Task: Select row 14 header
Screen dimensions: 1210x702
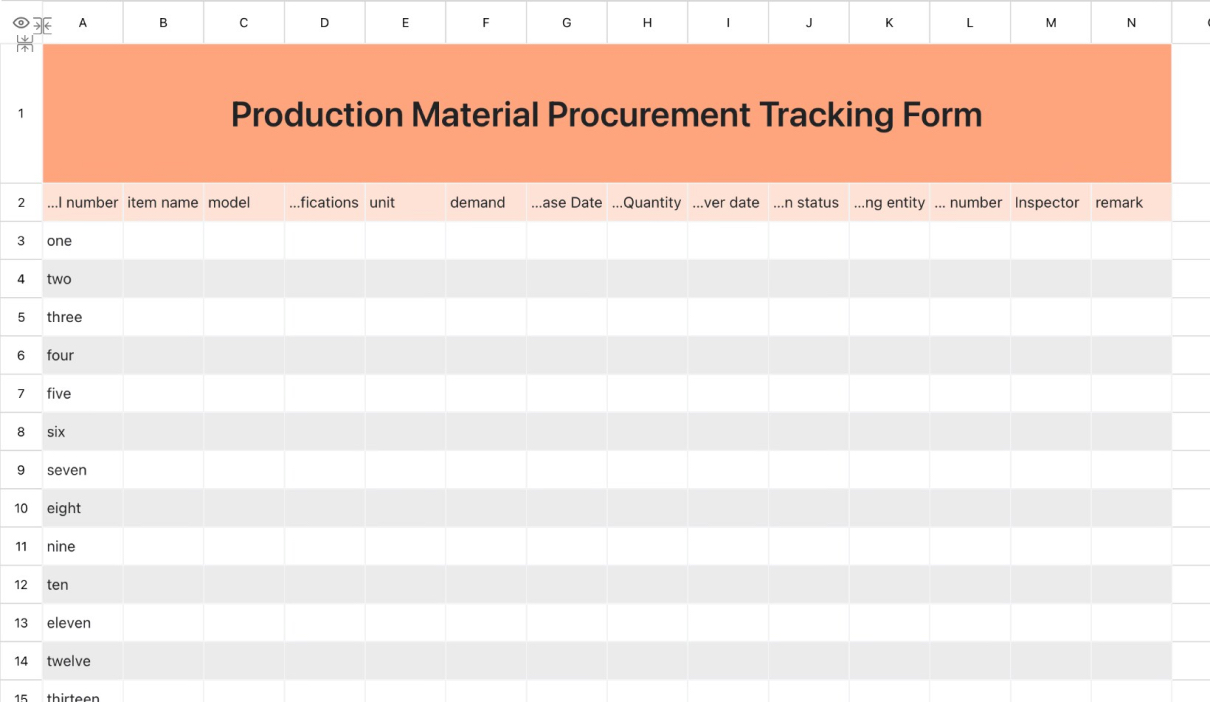Action: pos(21,661)
